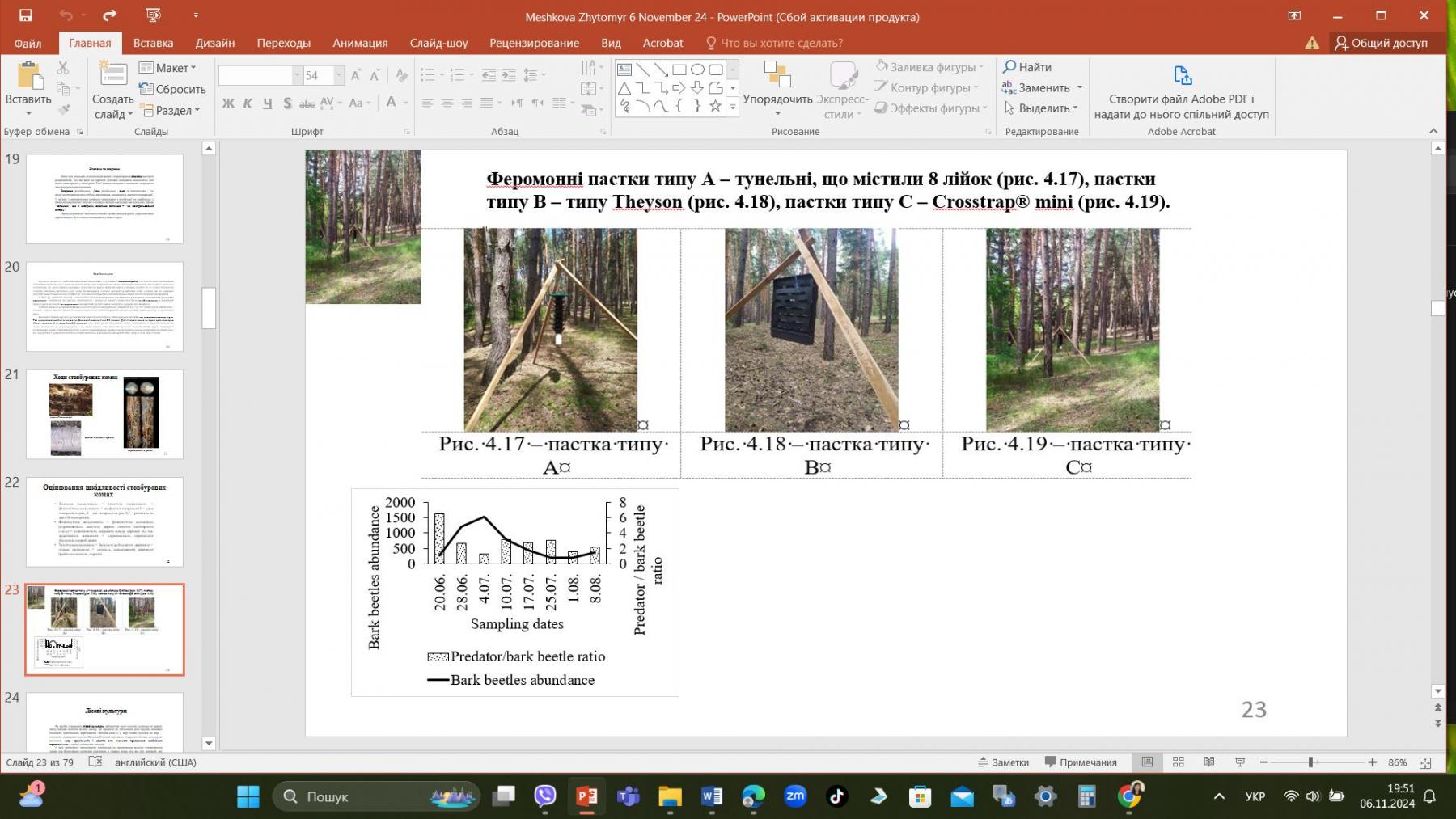Viewport: 1456px width, 819px height.
Task: Select slide 21 thumbnail
Action: click(104, 415)
